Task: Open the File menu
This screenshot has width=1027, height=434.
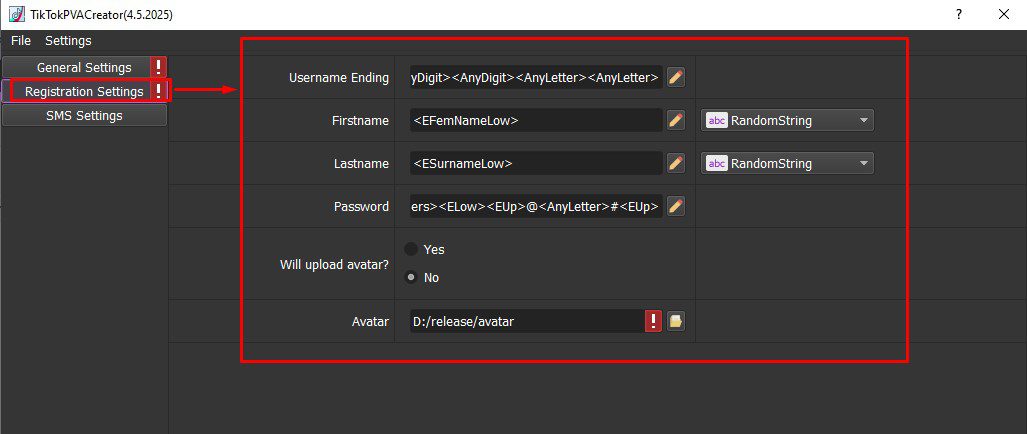Action: (x=21, y=41)
